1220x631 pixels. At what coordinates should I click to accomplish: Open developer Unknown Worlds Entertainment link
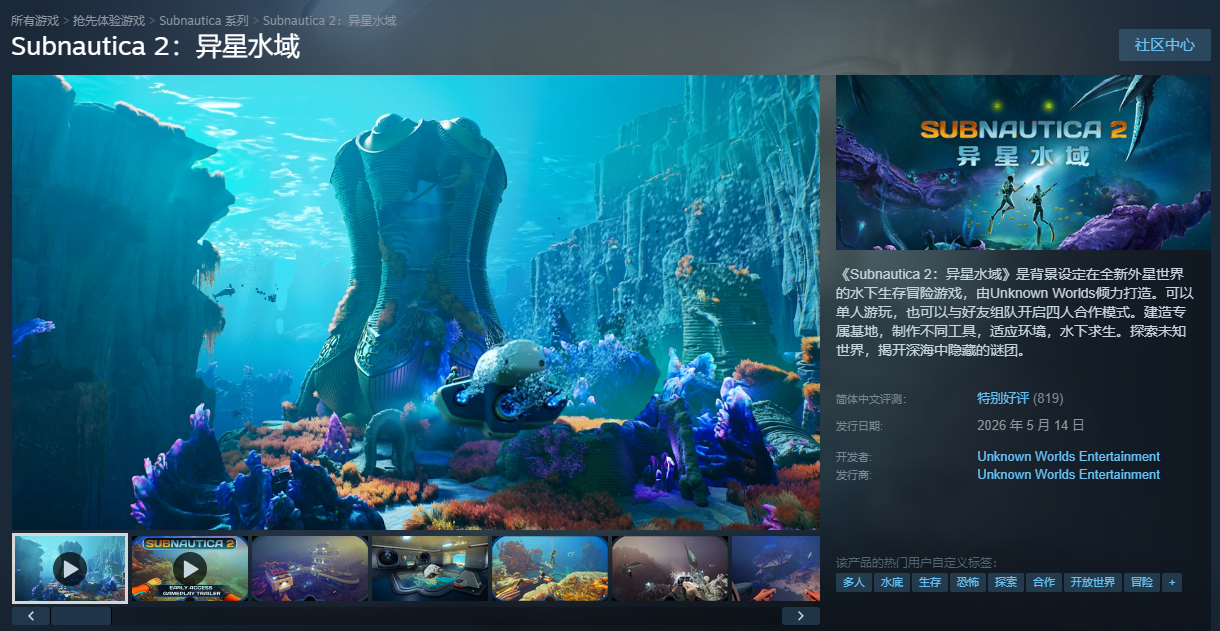click(1069, 456)
